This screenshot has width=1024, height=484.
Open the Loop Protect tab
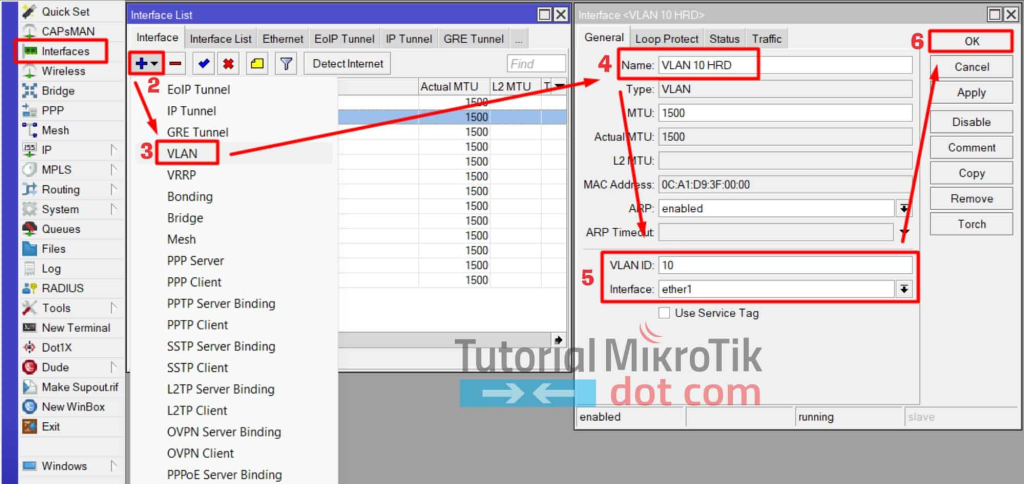667,39
